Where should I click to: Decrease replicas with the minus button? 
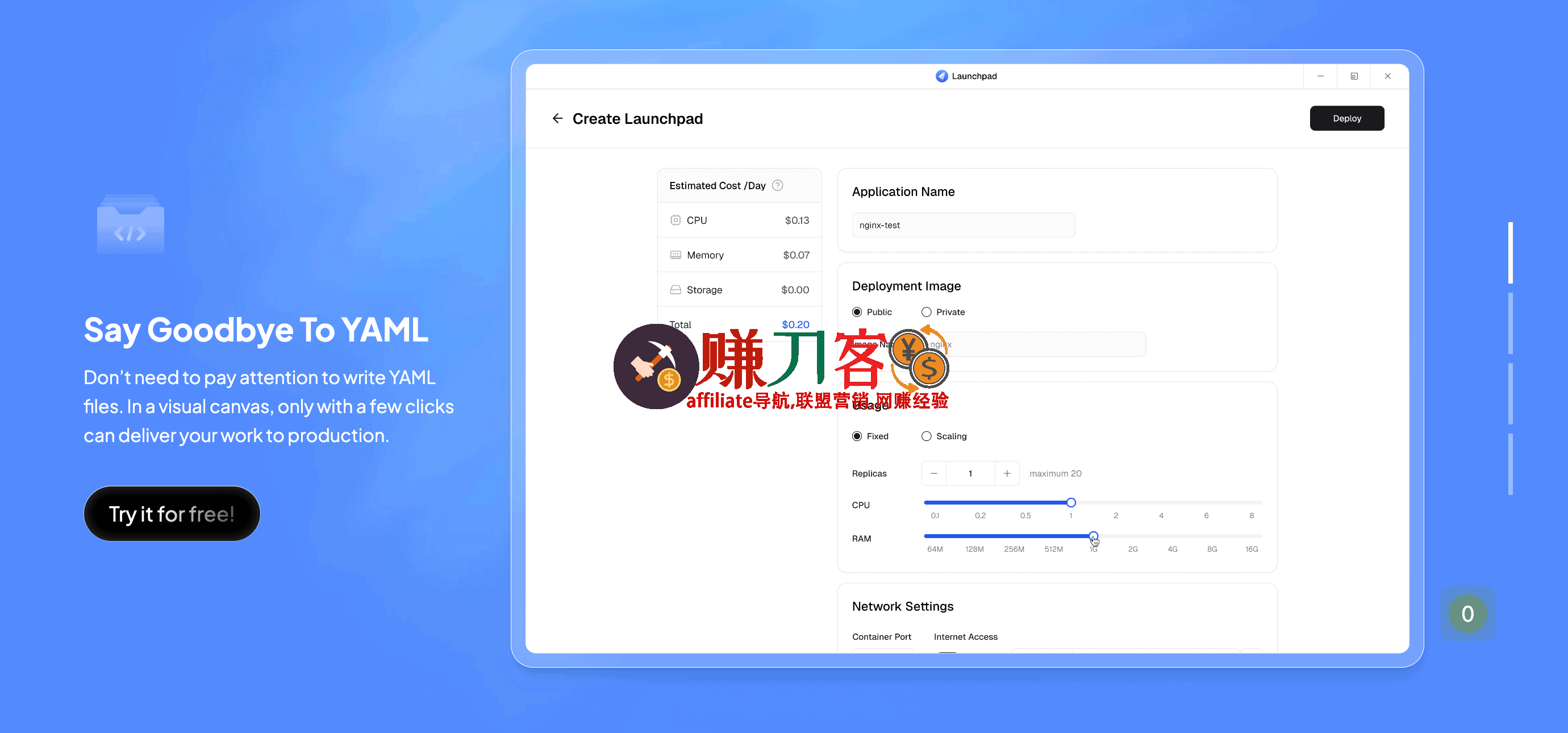[x=934, y=474]
